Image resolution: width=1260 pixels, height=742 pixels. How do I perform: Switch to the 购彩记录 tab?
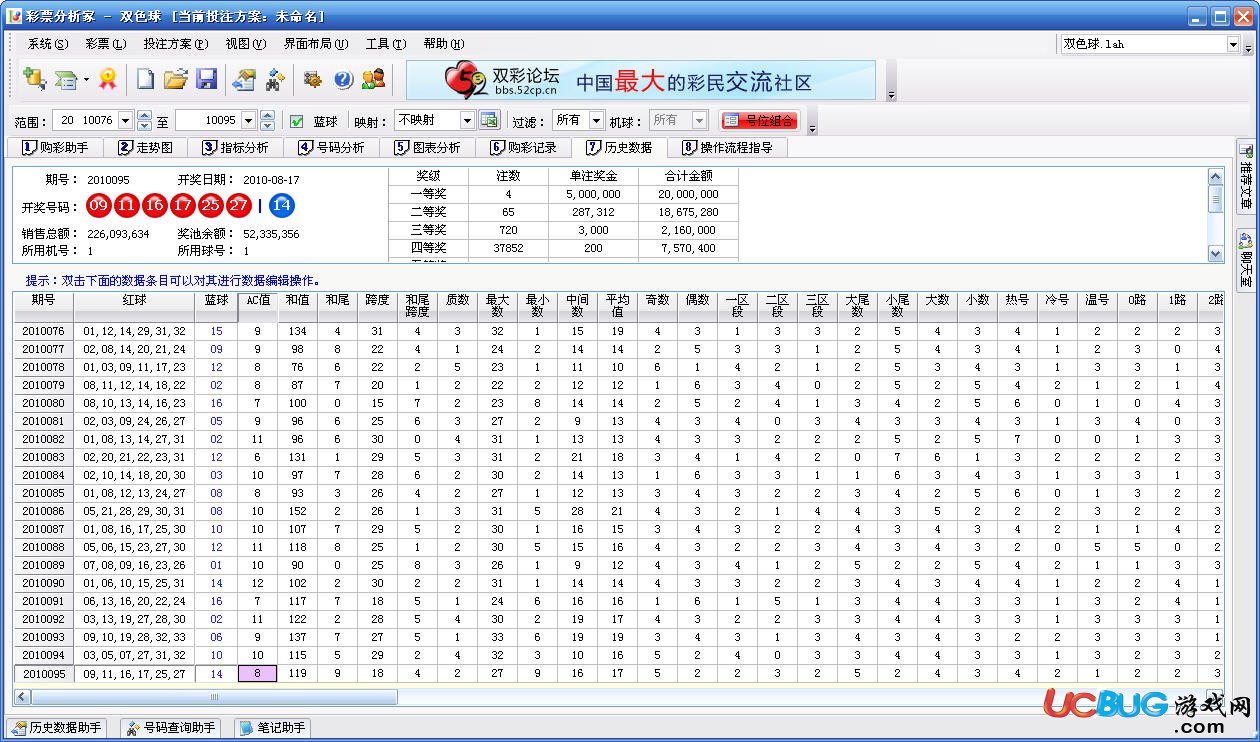[524, 147]
